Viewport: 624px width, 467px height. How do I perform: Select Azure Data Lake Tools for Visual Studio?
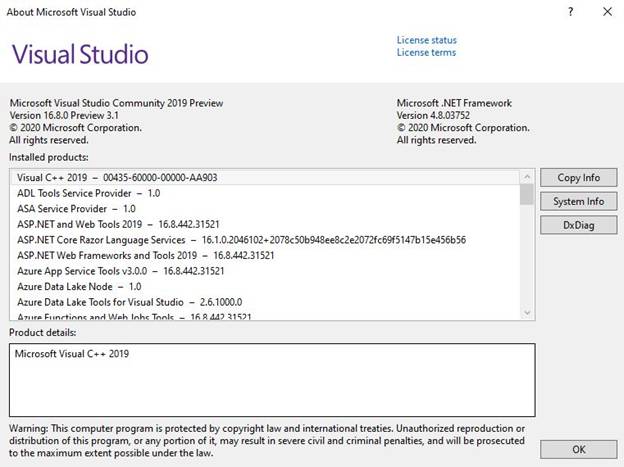tap(265, 302)
